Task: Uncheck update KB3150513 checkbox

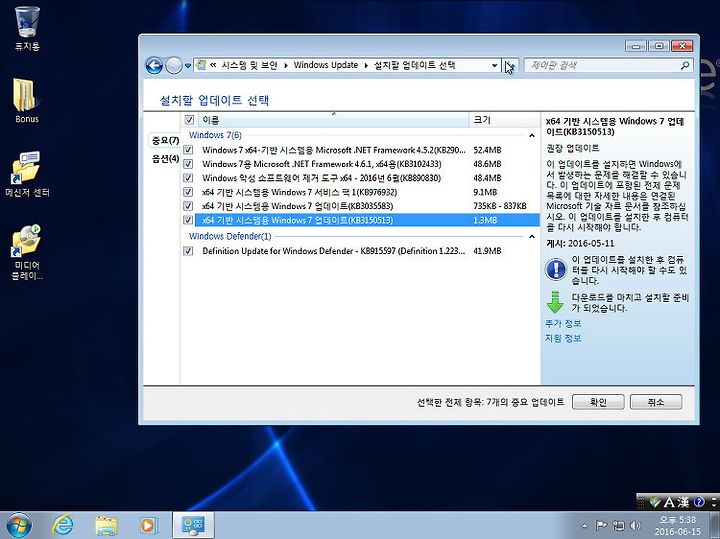Action: pyautogui.click(x=188, y=220)
